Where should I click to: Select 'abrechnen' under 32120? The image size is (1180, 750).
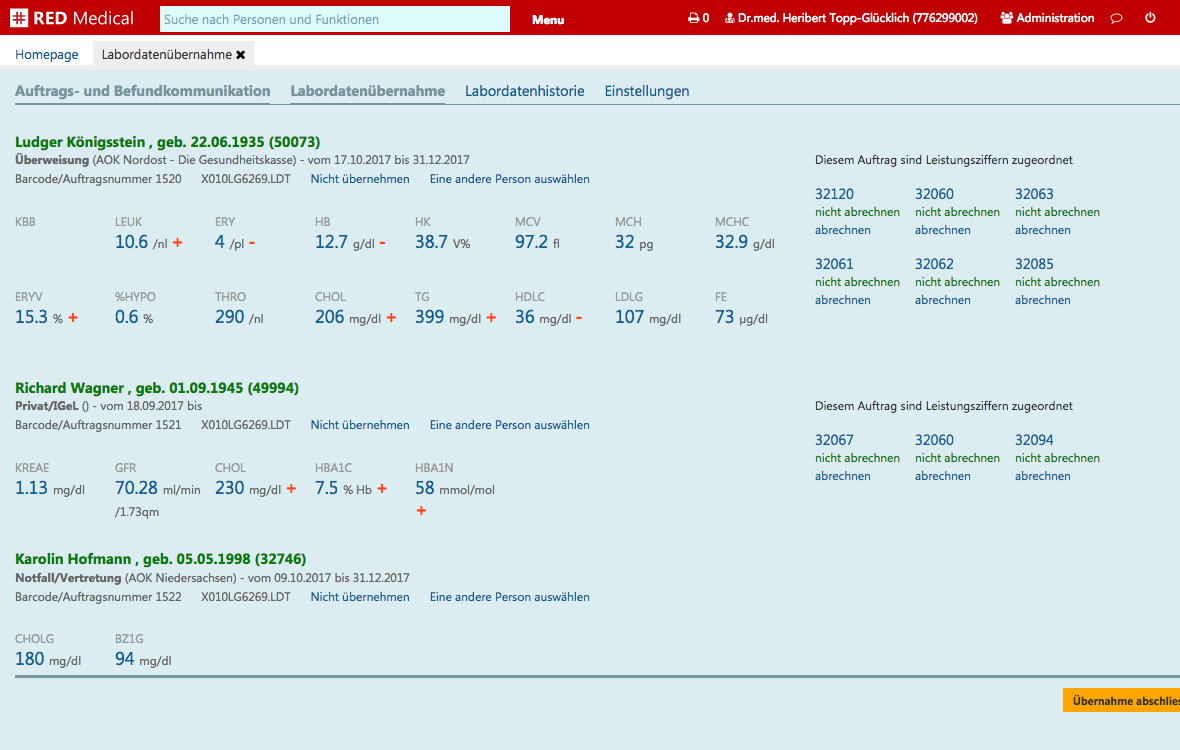coord(843,230)
